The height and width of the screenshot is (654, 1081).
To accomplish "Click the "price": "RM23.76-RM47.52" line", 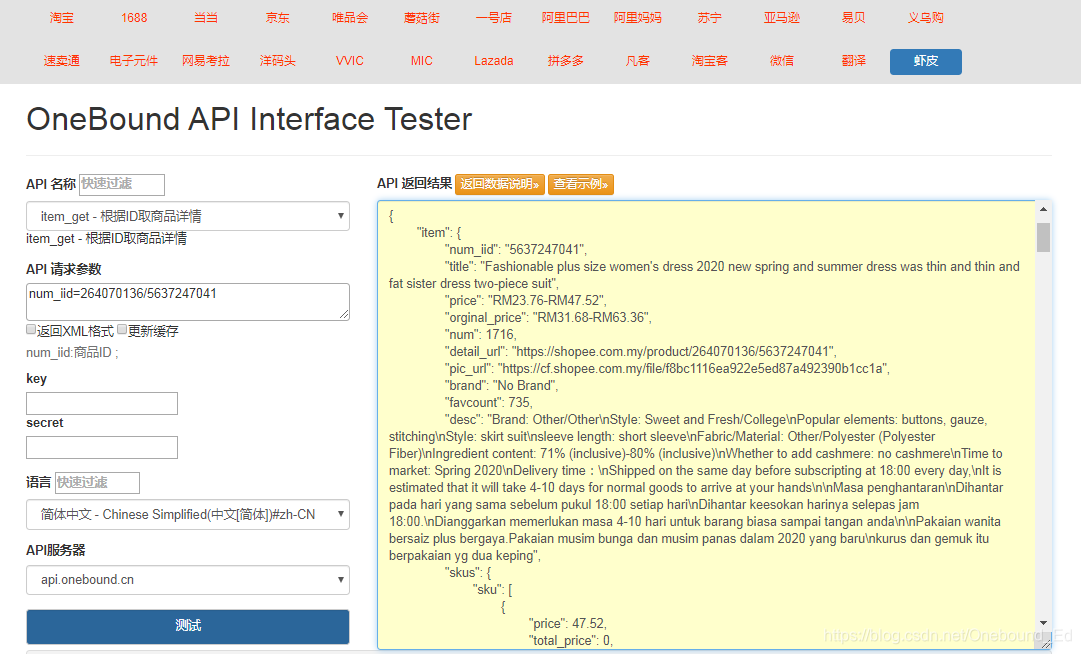I will pyautogui.click(x=525, y=300).
